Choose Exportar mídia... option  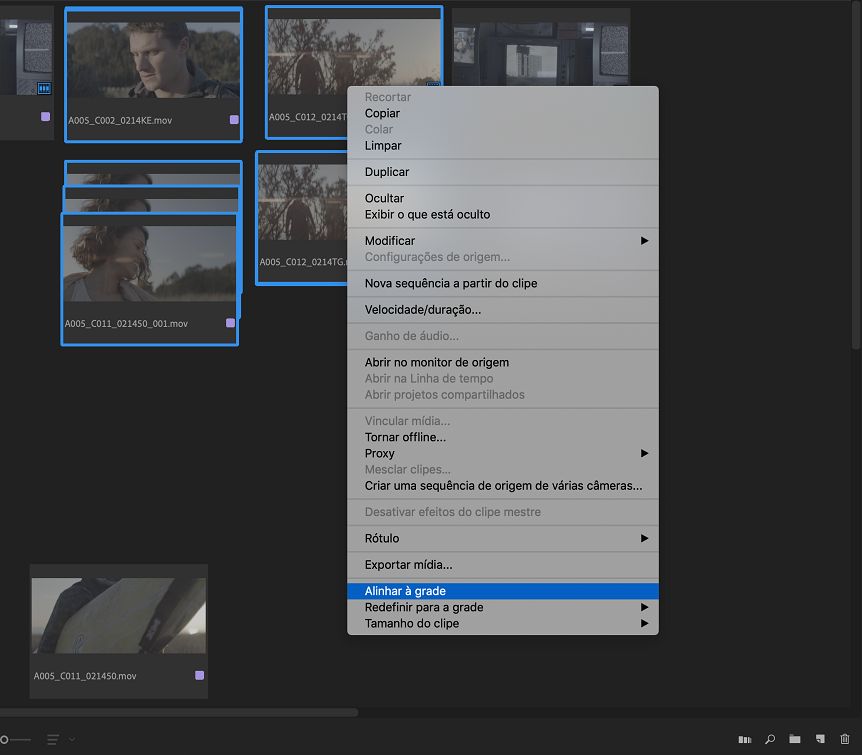pos(408,565)
